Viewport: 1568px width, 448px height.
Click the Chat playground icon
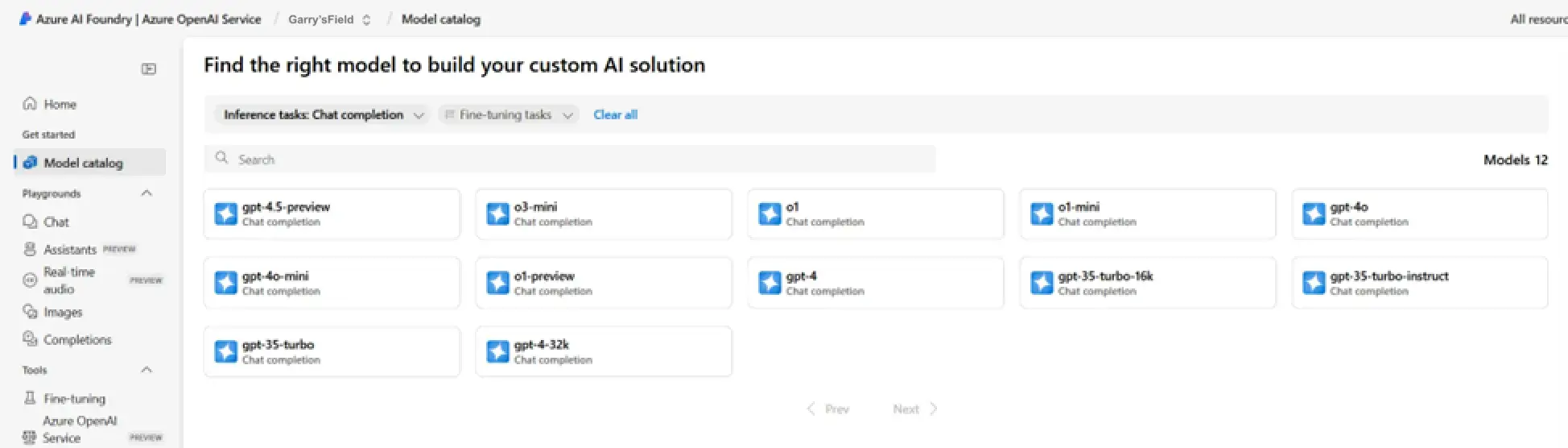(30, 222)
